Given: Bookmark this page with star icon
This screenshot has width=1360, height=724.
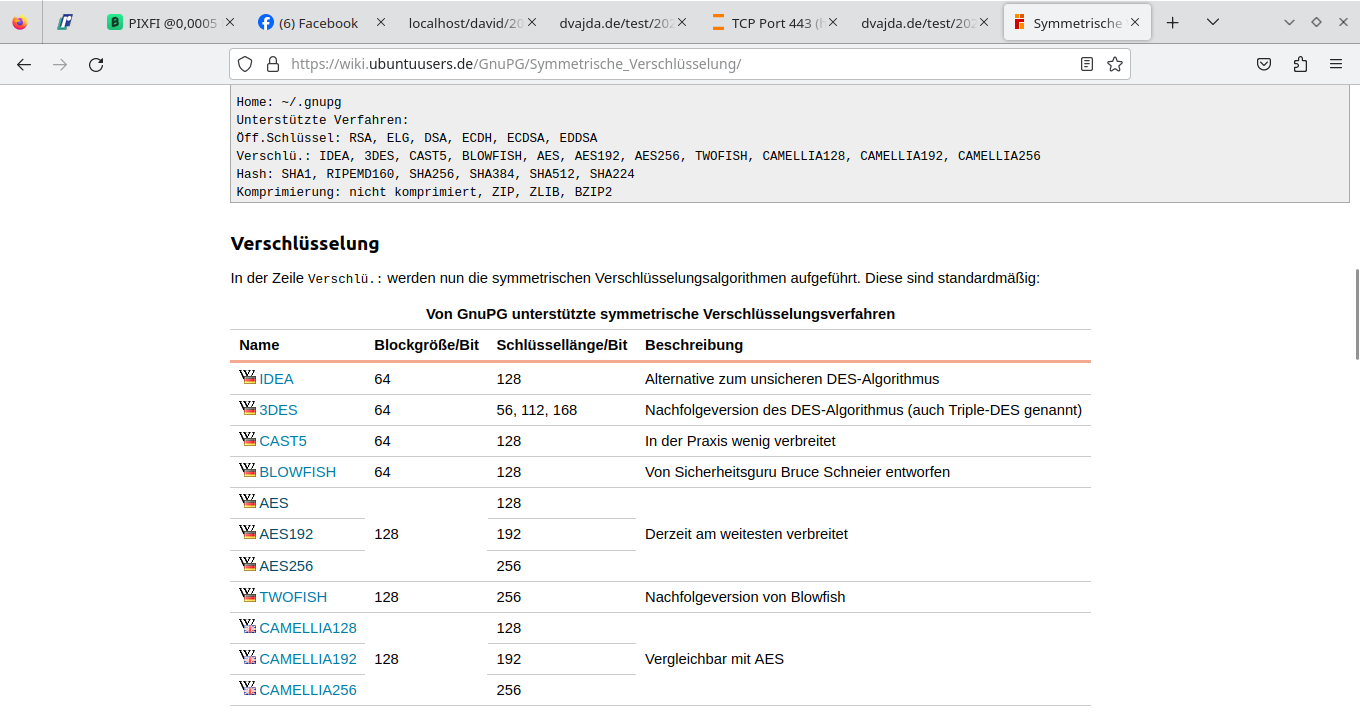Looking at the screenshot, I should coord(1115,64).
